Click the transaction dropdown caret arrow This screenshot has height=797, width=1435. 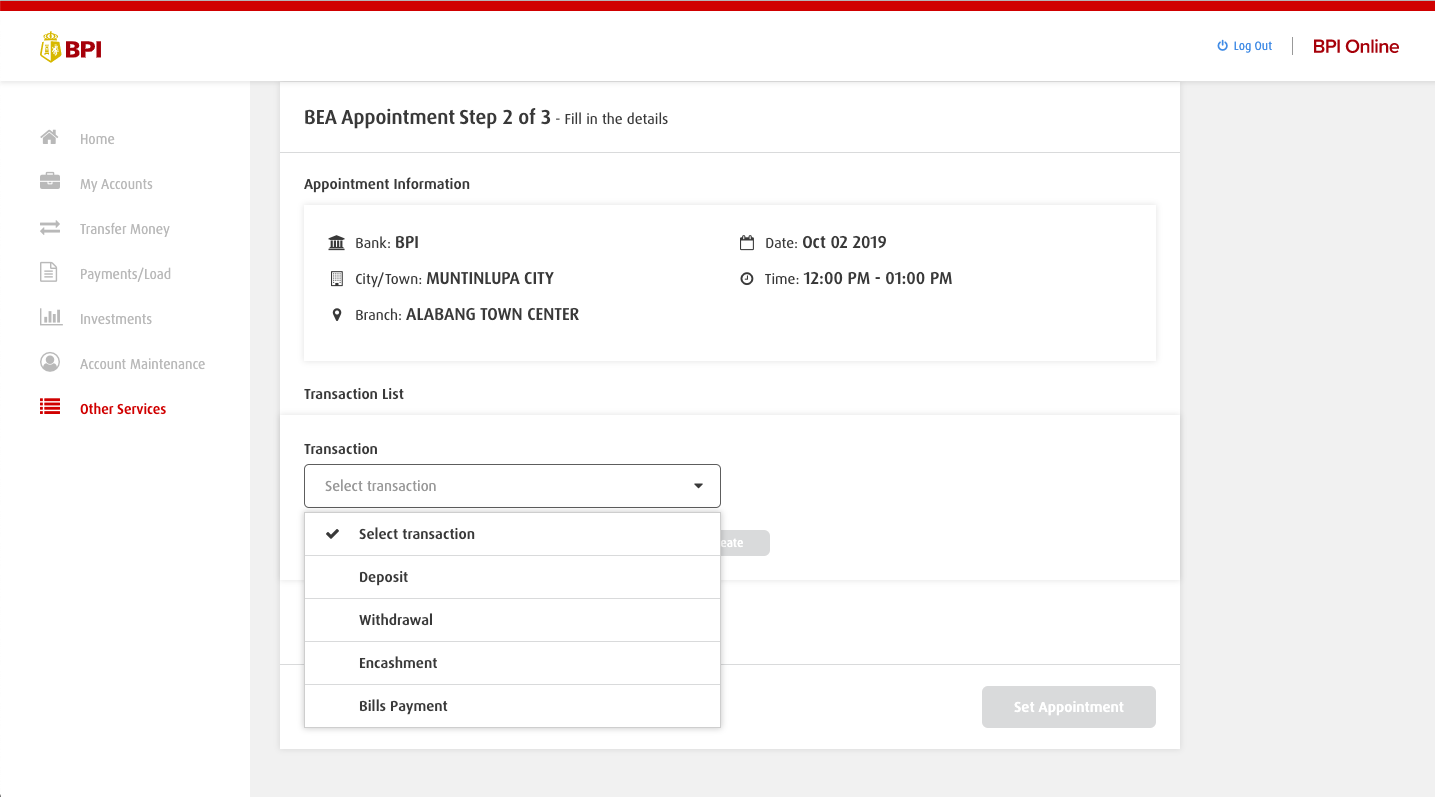pos(698,486)
